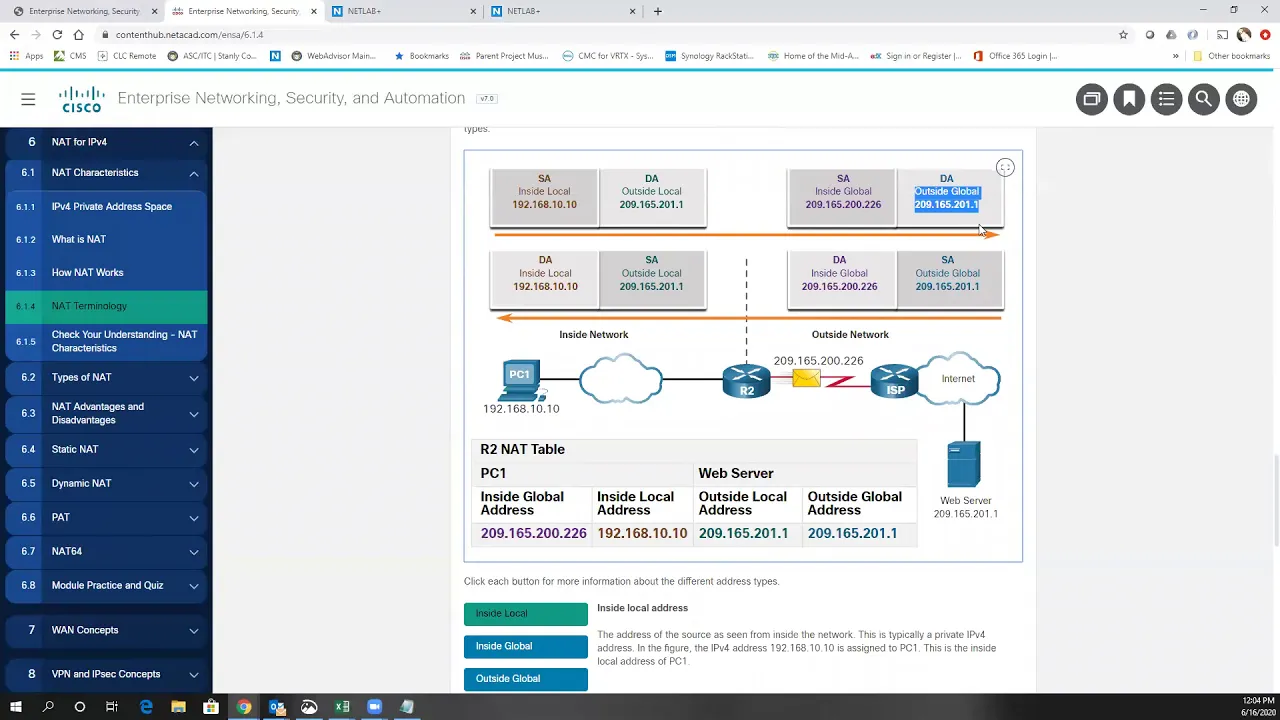Open the bookmark icon in course header
Screen dimensions: 1280x720
pos(1129,99)
